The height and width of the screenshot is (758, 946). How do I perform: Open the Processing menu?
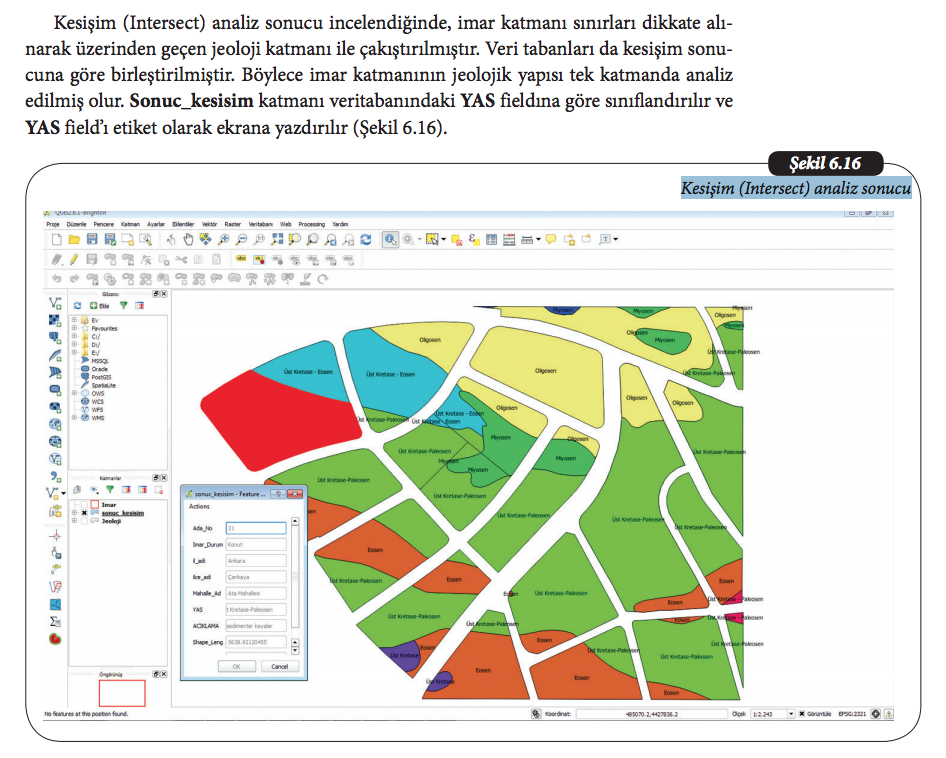pos(312,225)
